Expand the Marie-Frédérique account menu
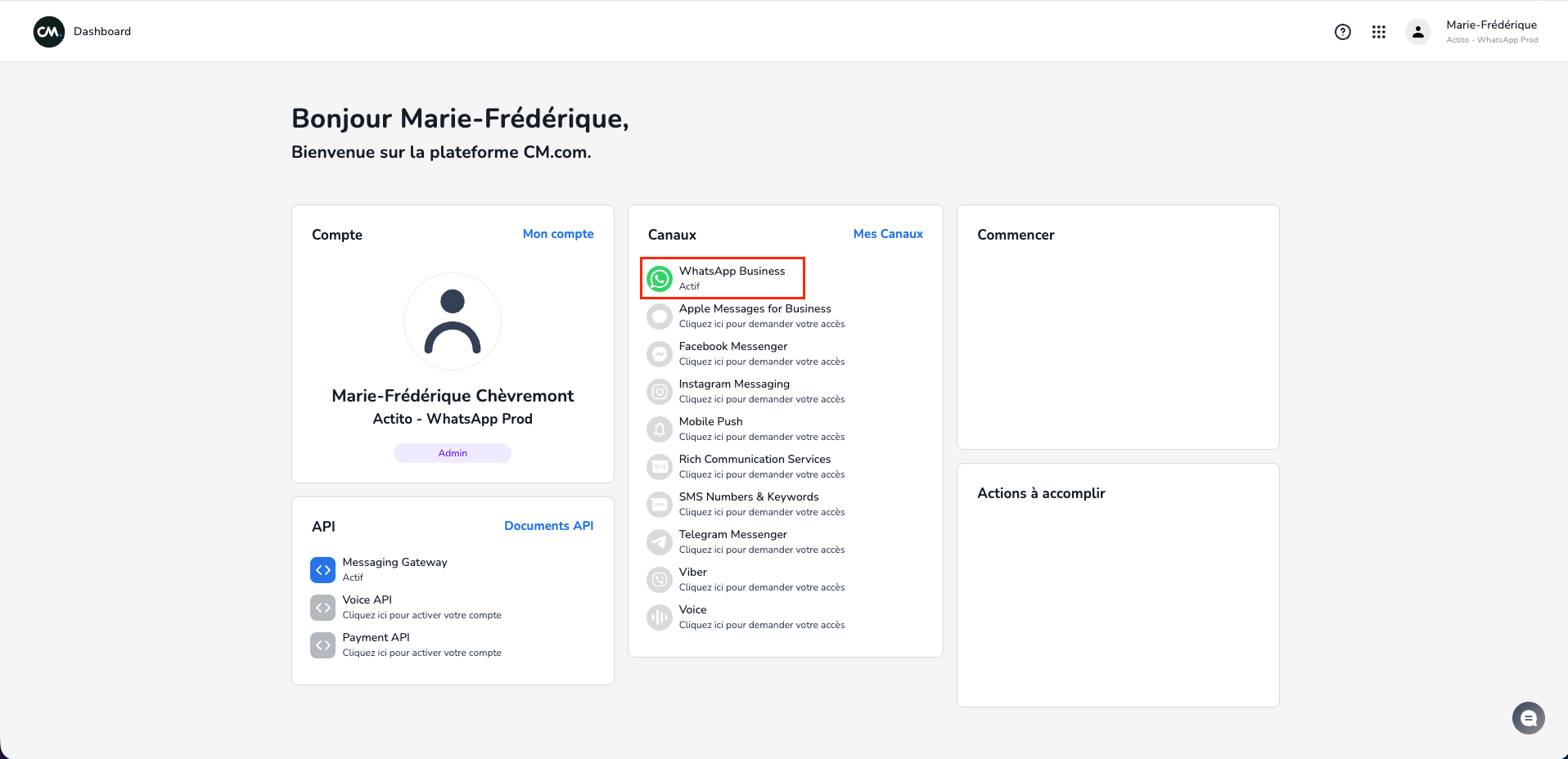This screenshot has width=1568, height=759. click(x=1491, y=32)
